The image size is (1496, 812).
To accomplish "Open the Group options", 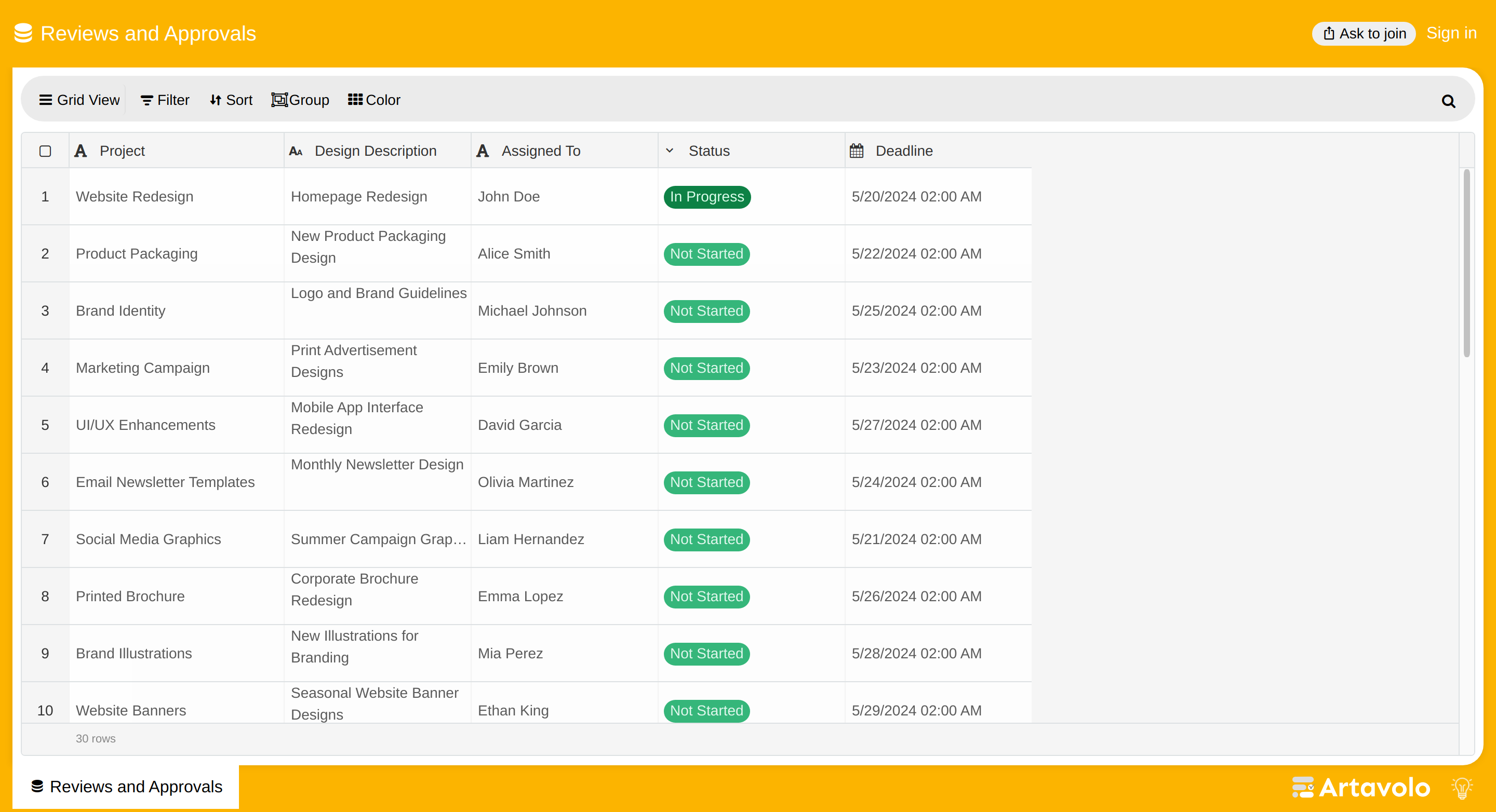I will click(300, 100).
